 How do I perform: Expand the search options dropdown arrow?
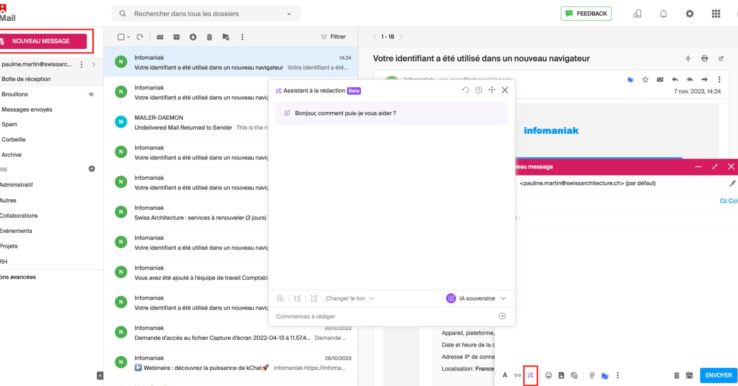289,14
